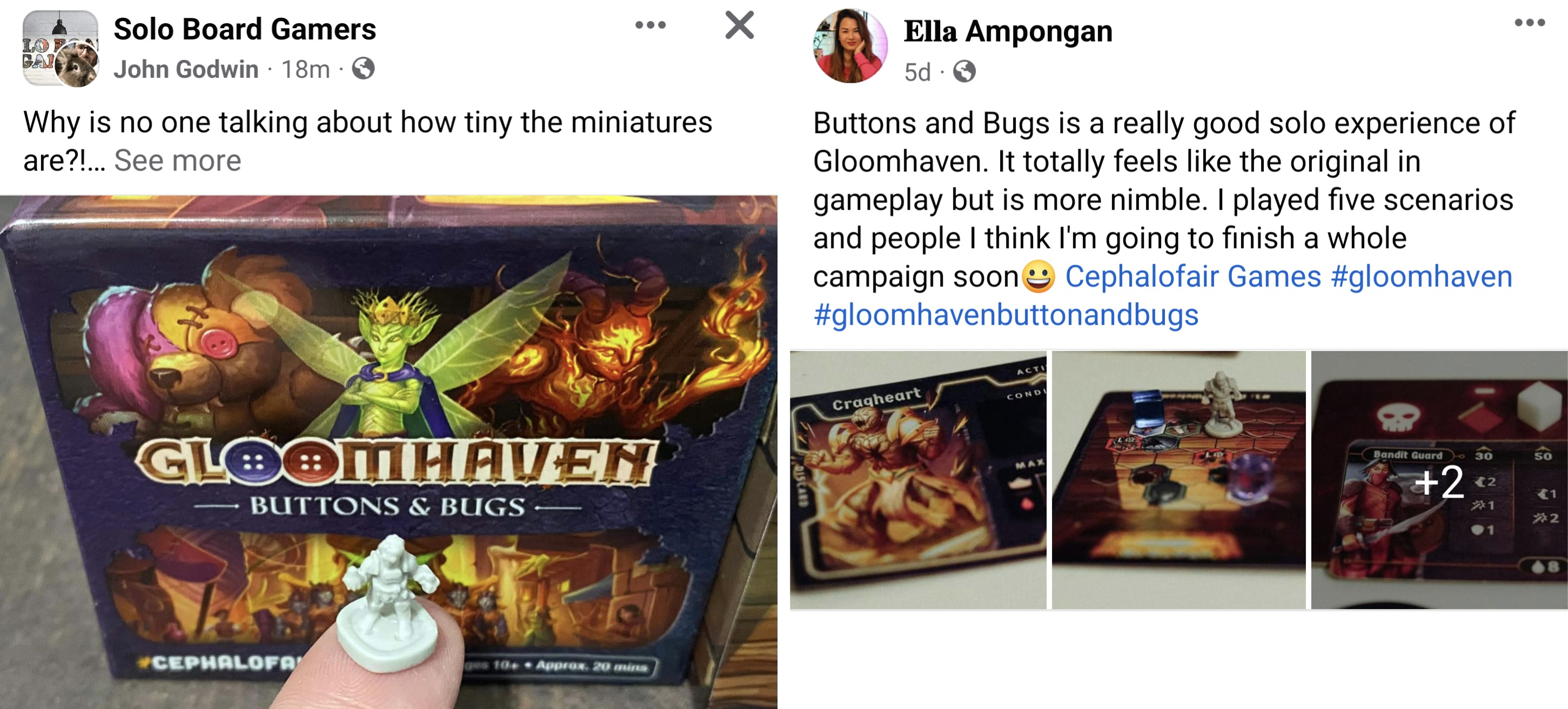
Task: Open Ella Ampongan's profile picture
Action: [850, 46]
